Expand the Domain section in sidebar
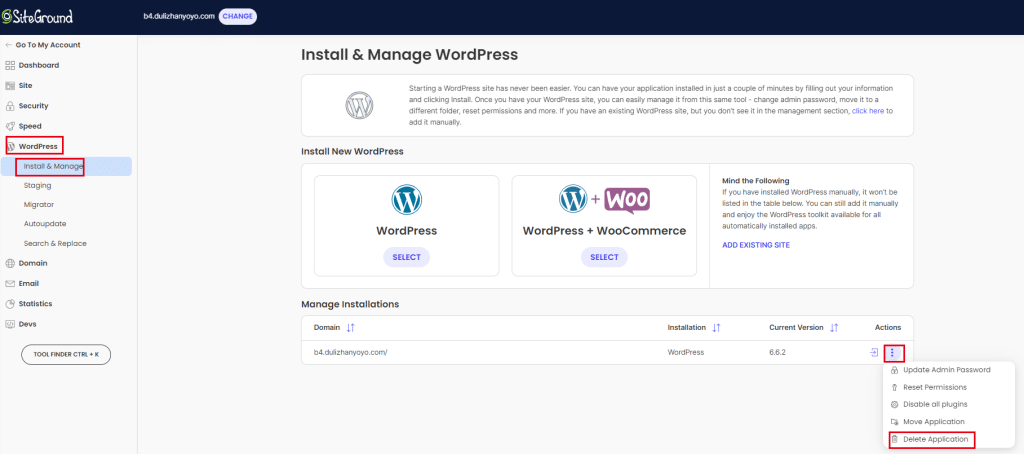 [x=33, y=263]
